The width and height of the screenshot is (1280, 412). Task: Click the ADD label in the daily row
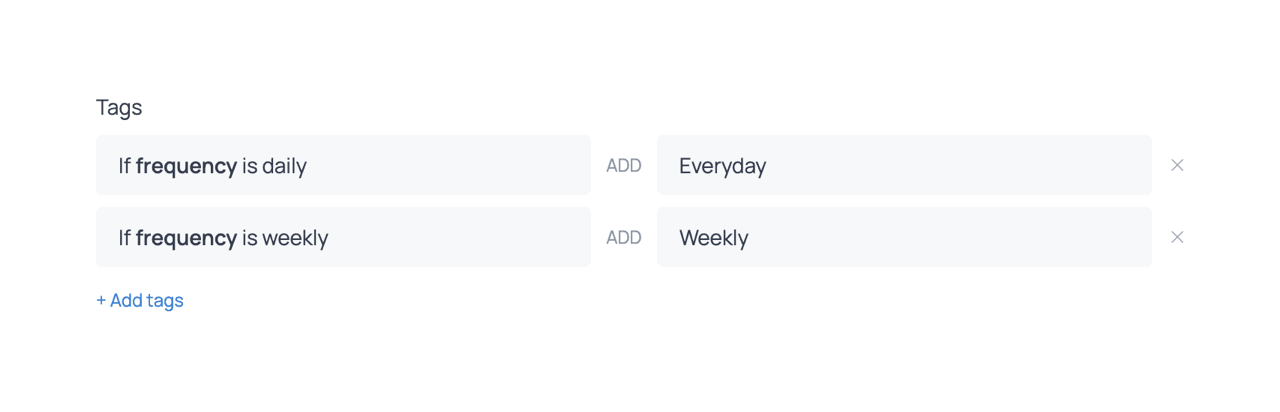624,166
